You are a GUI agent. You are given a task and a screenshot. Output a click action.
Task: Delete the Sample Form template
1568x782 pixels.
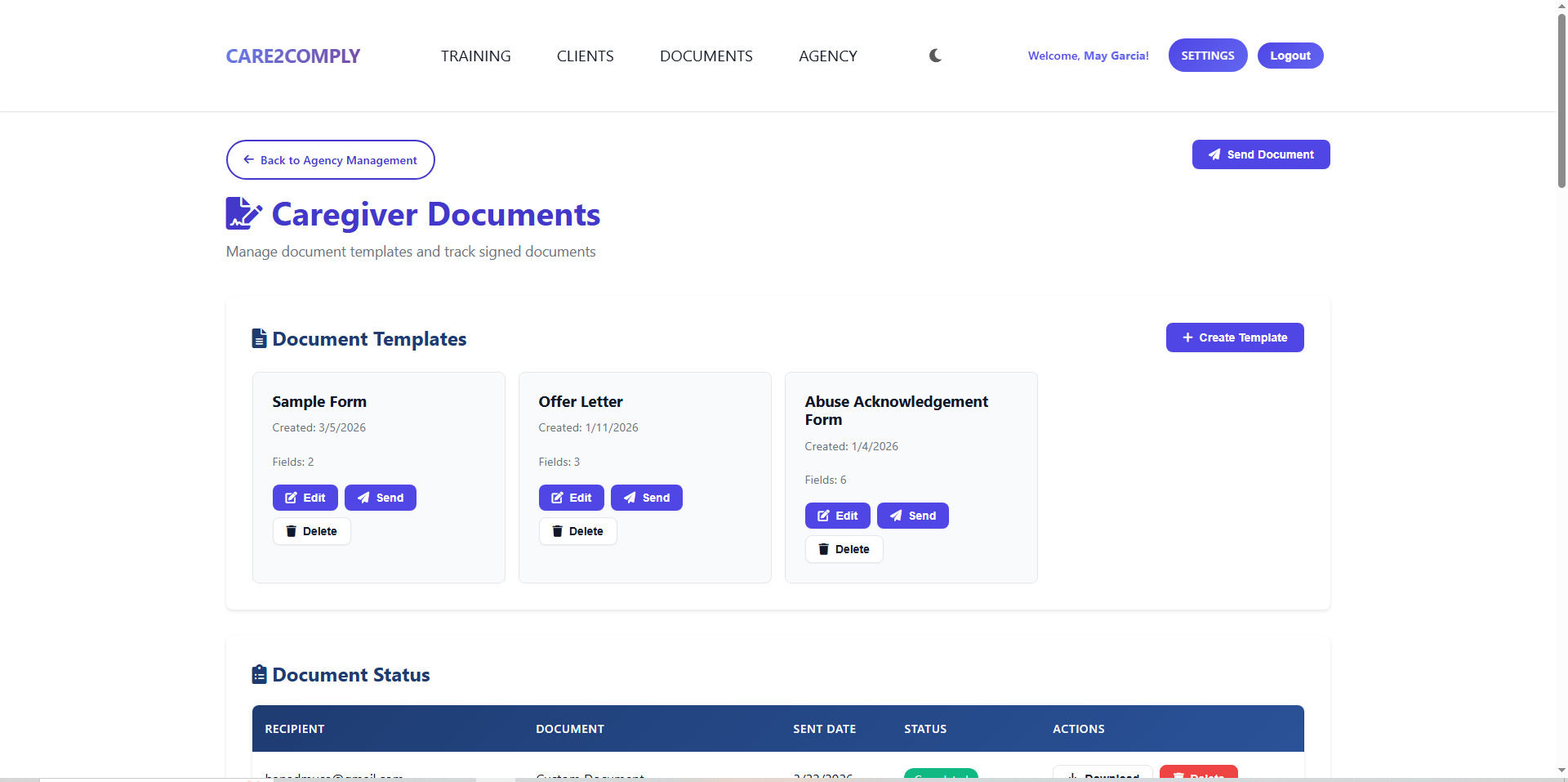coord(311,531)
